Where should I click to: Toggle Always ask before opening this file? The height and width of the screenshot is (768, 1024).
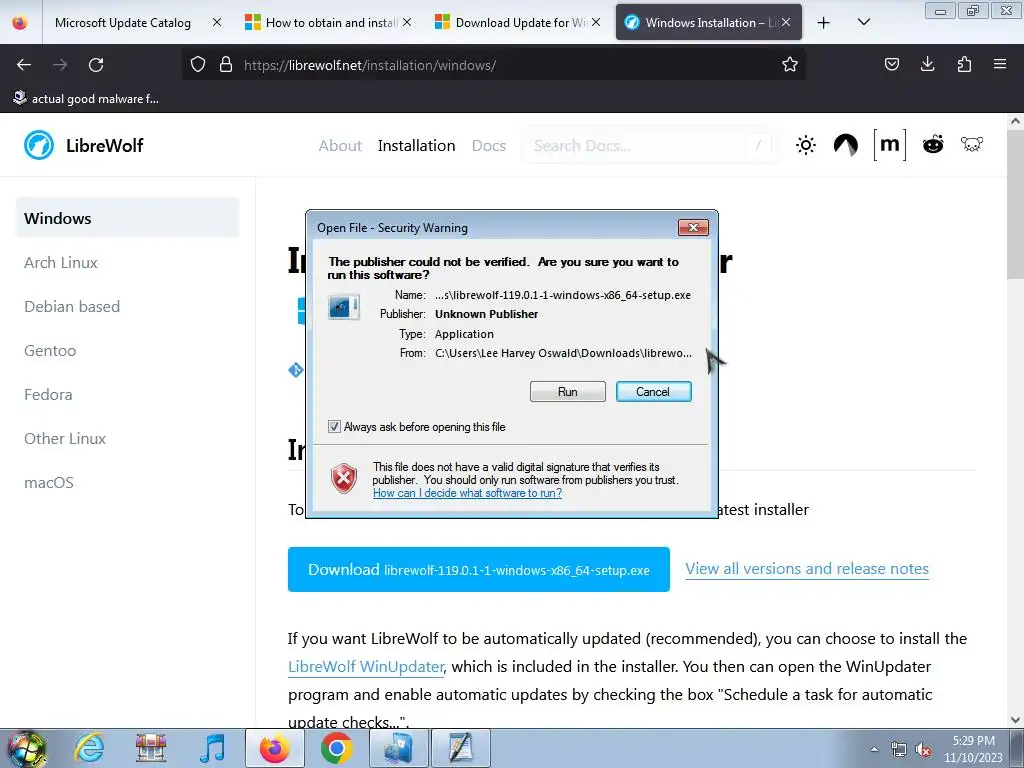tap(334, 426)
